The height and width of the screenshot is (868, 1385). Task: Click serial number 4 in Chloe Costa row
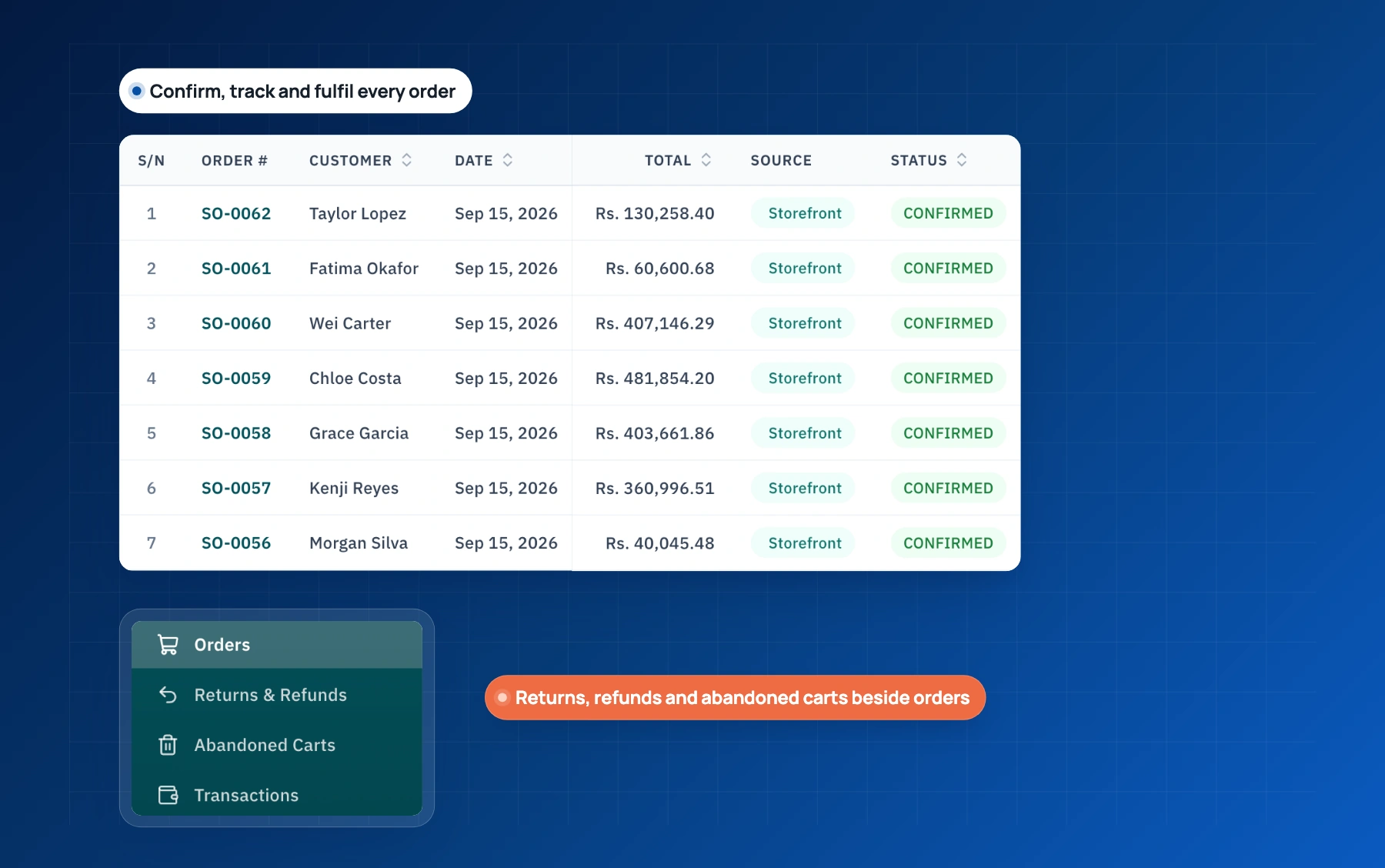pos(152,379)
